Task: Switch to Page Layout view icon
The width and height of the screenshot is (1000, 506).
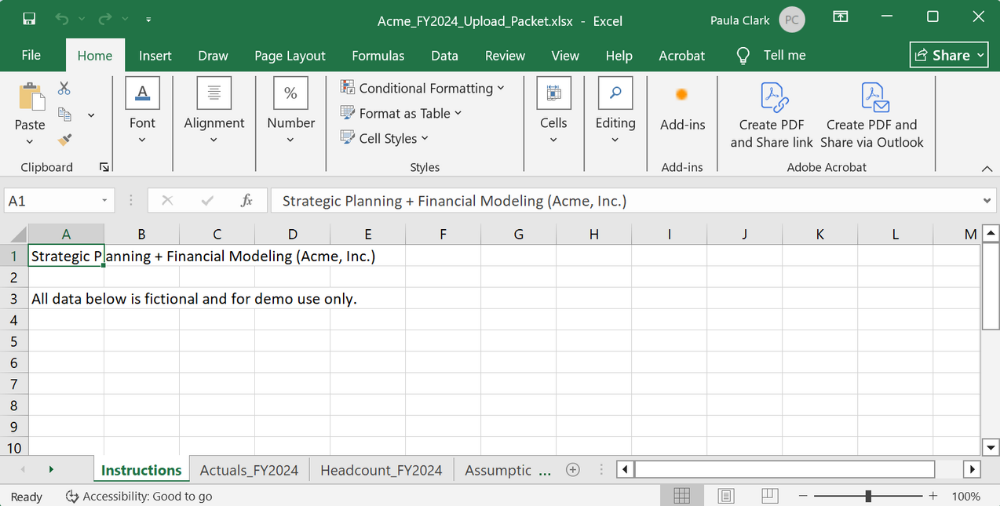Action: pyautogui.click(x=726, y=496)
